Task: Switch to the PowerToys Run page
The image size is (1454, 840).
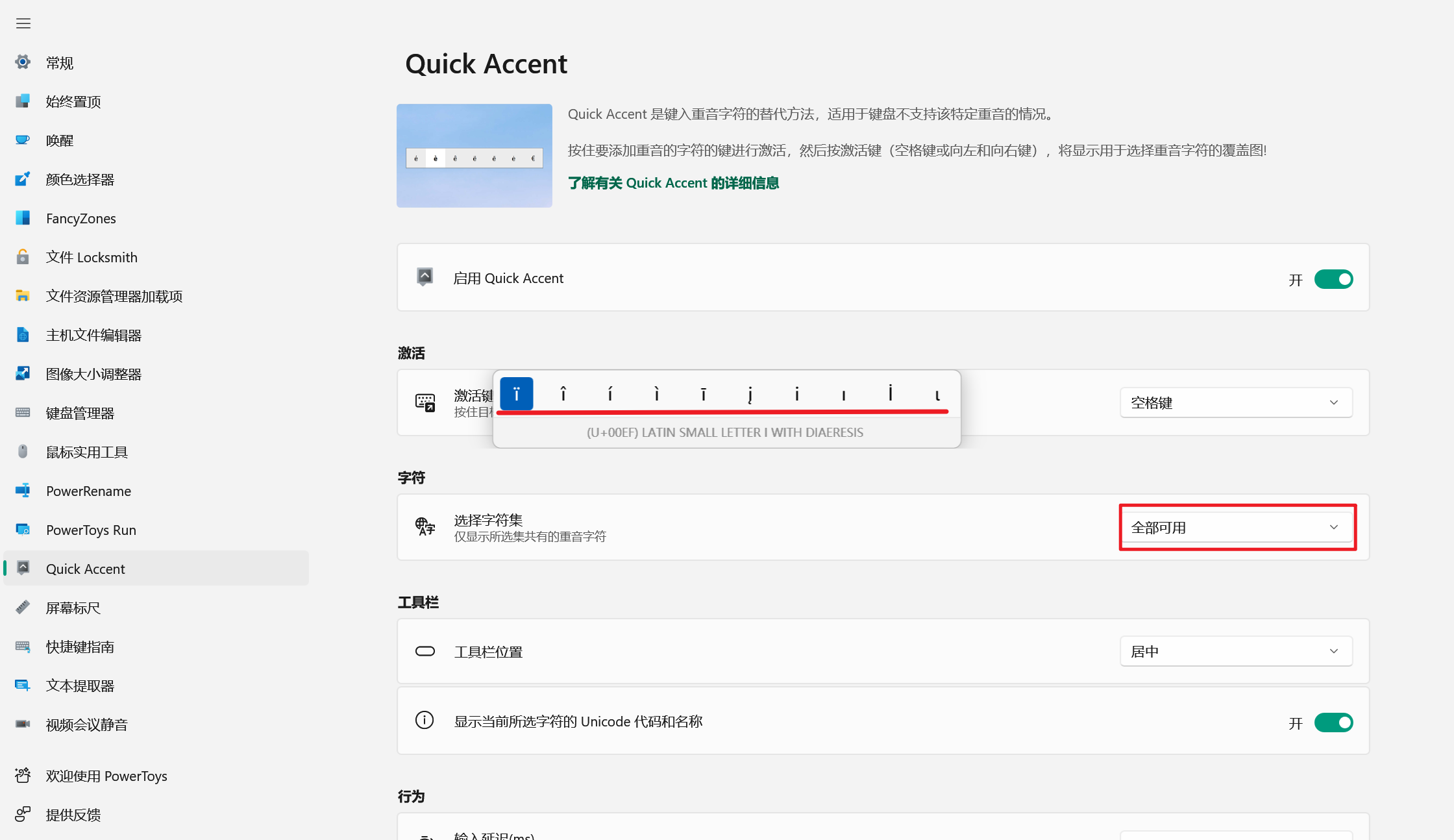Action: click(91, 530)
